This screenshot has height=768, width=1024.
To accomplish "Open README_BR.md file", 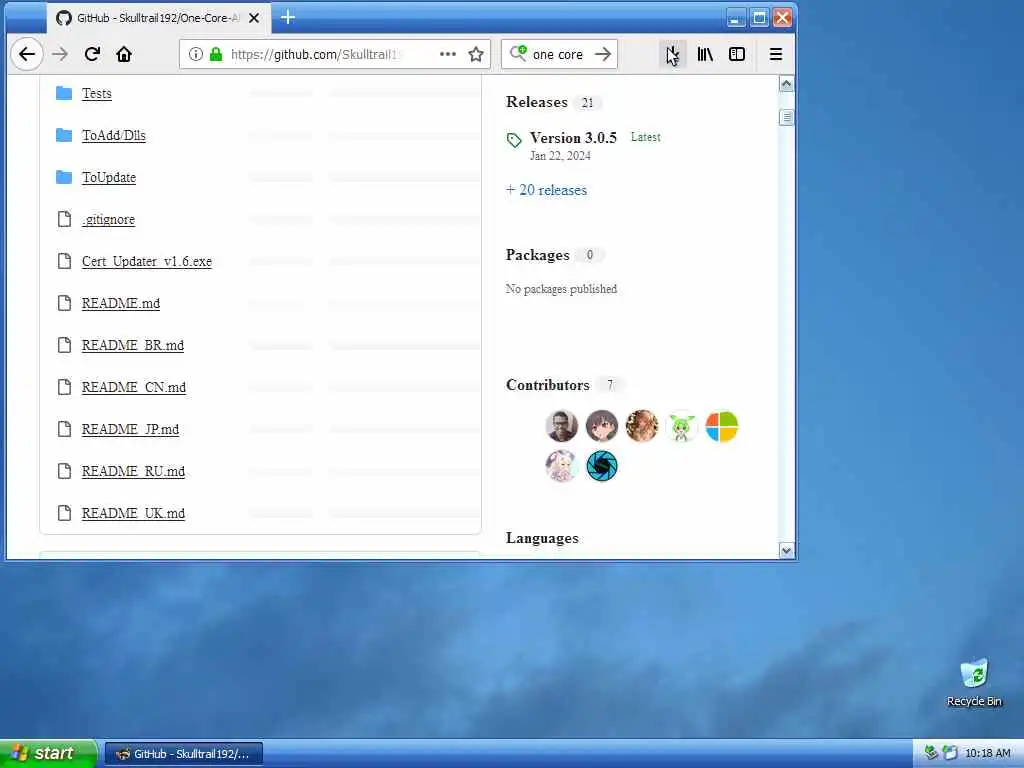I will click(133, 345).
